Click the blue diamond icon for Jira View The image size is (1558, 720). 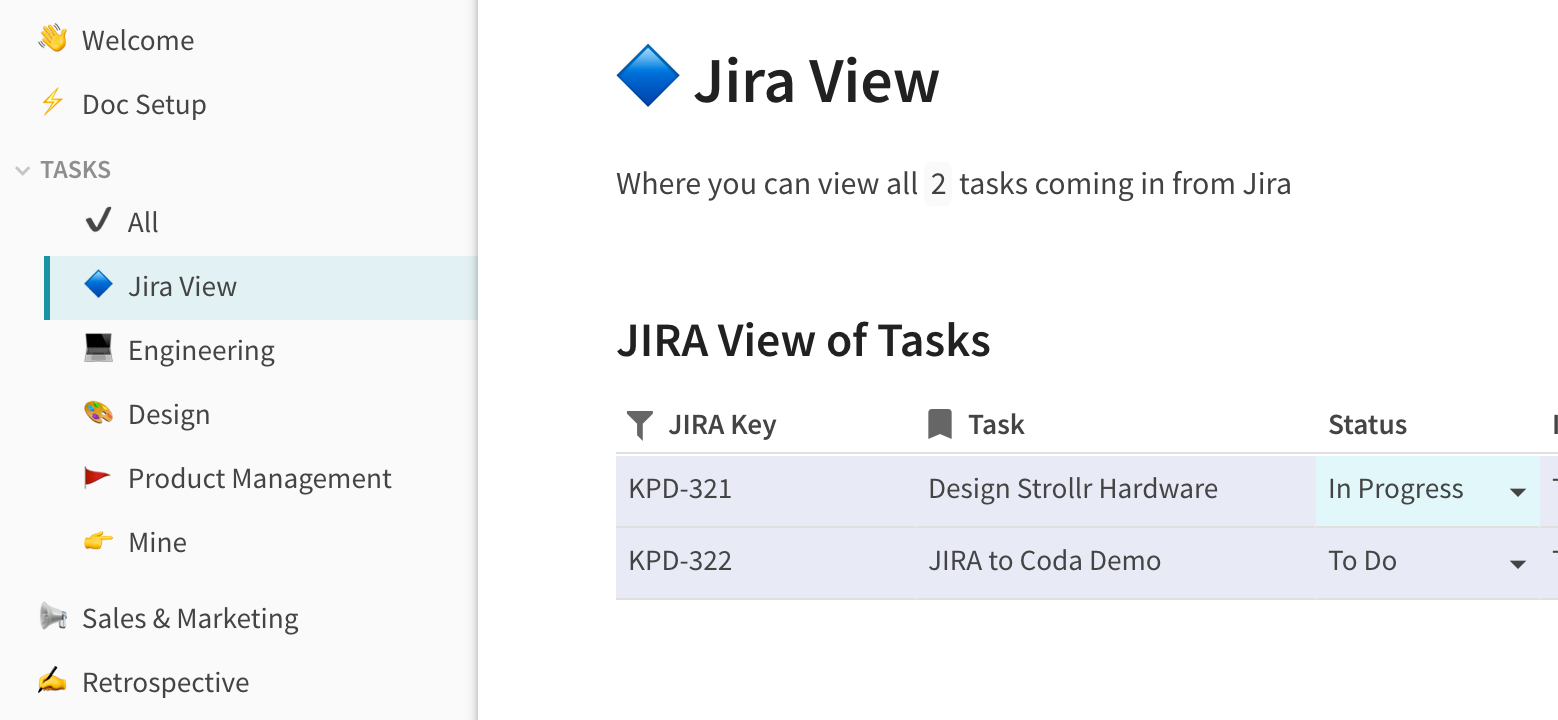(x=99, y=284)
